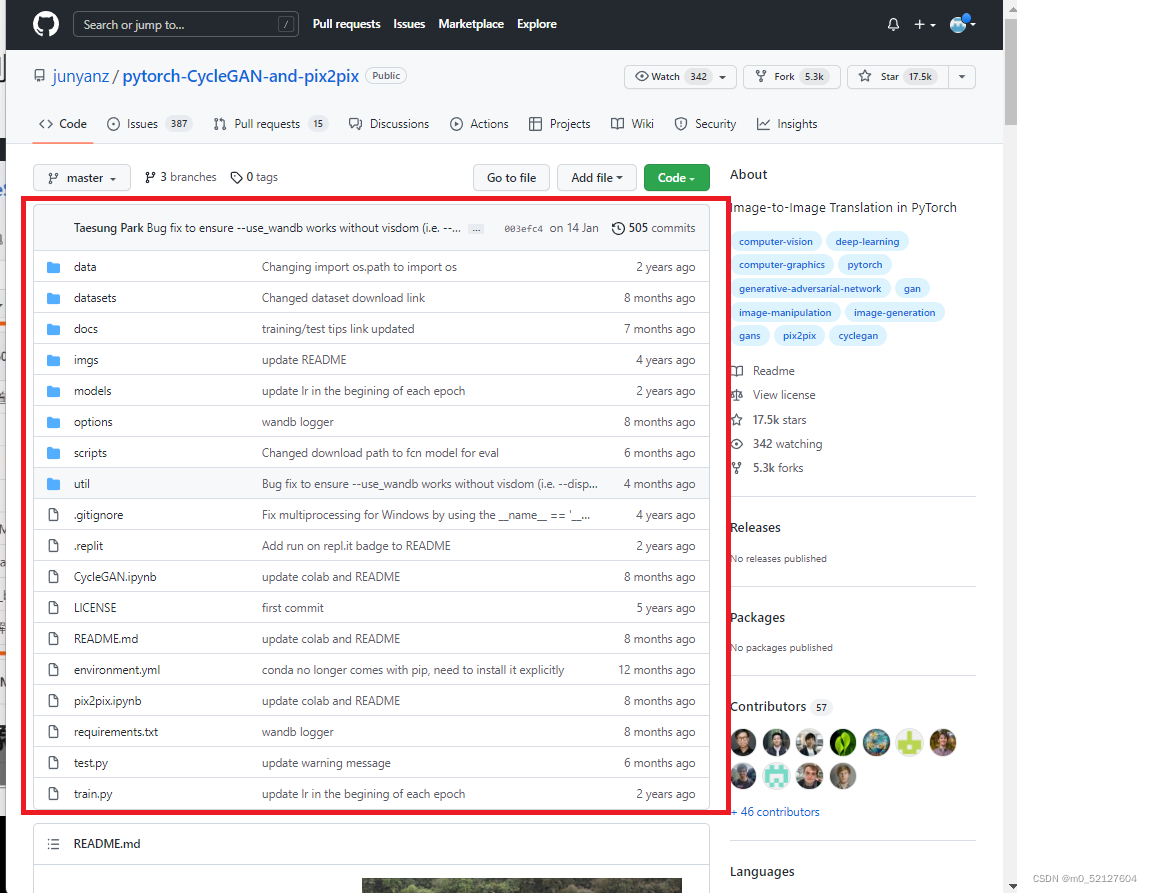Image resolution: width=1152 pixels, height=893 pixels.
Task: Open the CycleGAN.ipynb file icon
Action: [x=54, y=577]
